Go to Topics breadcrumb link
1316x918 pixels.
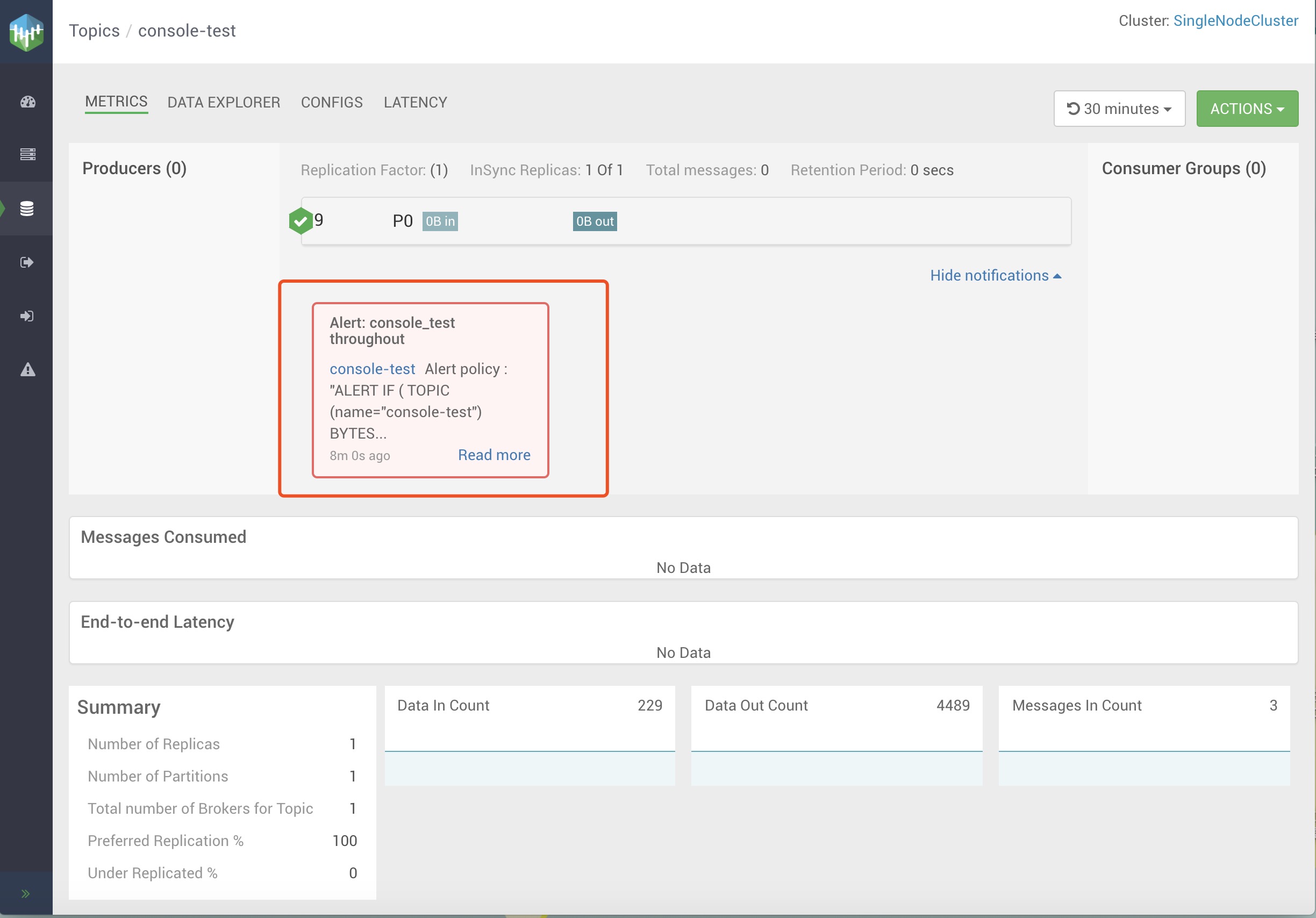[x=95, y=31]
